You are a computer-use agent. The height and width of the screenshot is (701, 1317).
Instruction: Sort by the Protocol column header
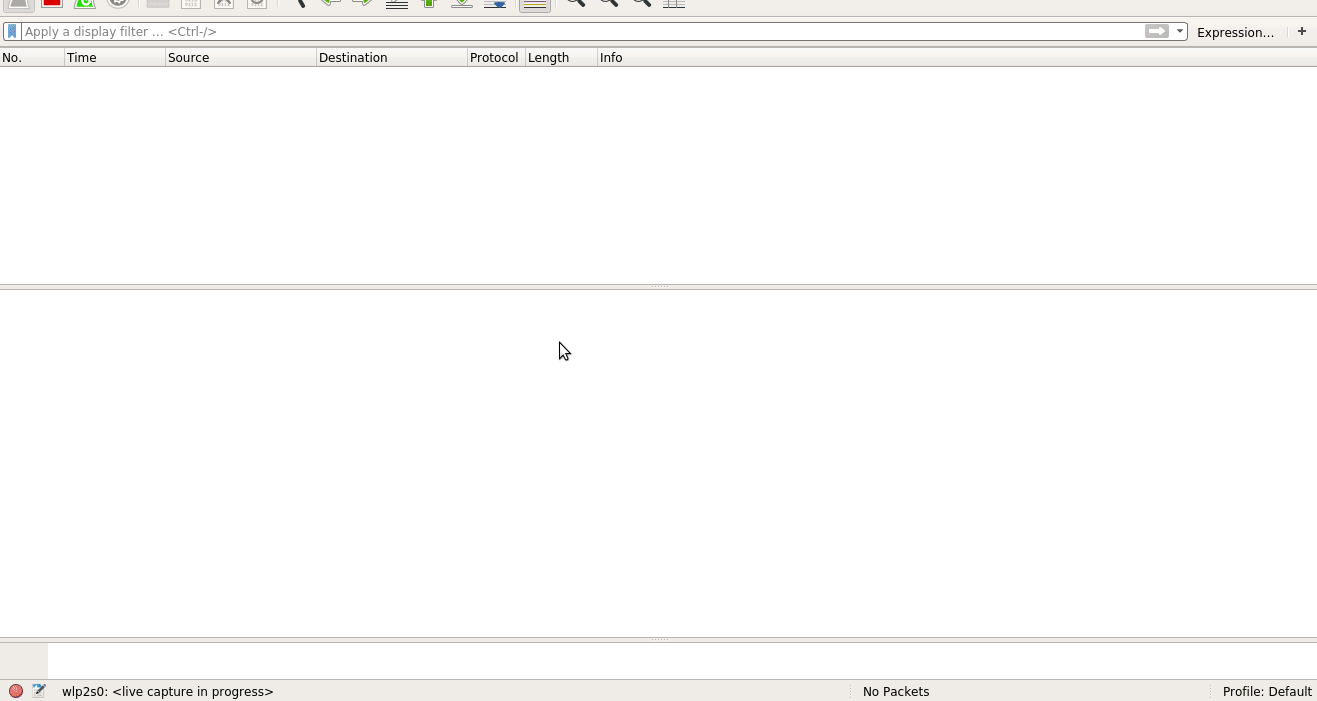pyautogui.click(x=496, y=58)
